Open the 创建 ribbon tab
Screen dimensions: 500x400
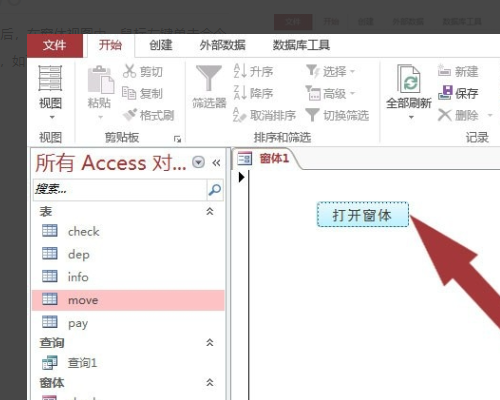161,45
